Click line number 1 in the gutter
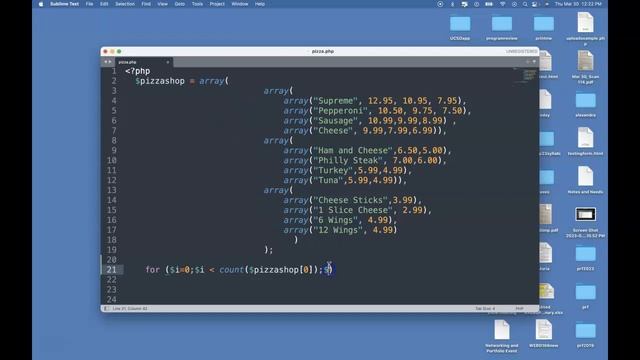 coord(114,71)
